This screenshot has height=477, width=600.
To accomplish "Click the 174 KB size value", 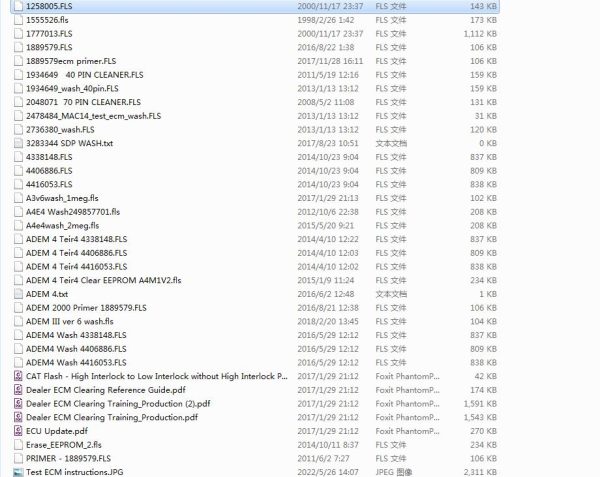I will click(x=484, y=390).
